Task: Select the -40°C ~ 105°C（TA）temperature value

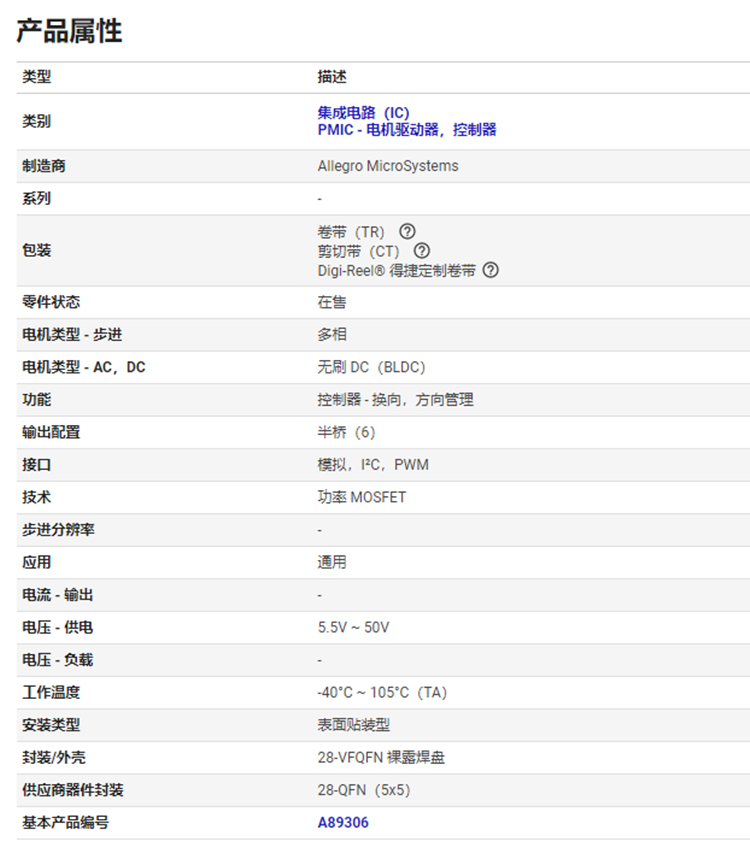Action: point(381,692)
